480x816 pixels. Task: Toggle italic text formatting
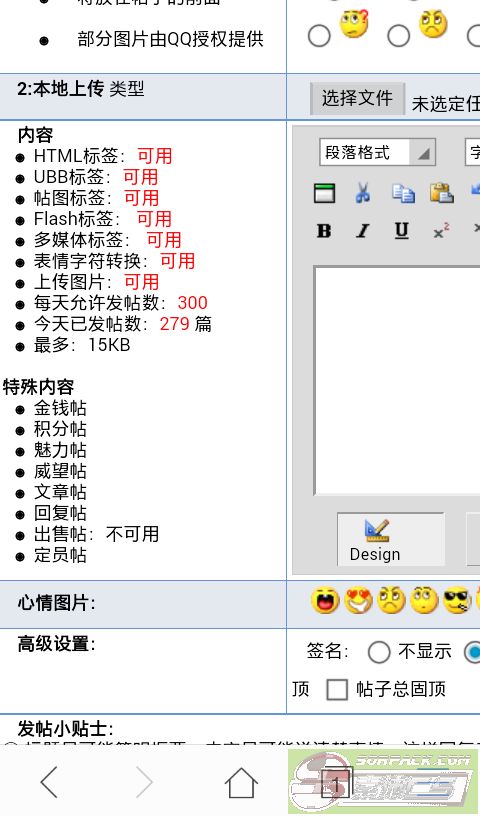click(363, 231)
